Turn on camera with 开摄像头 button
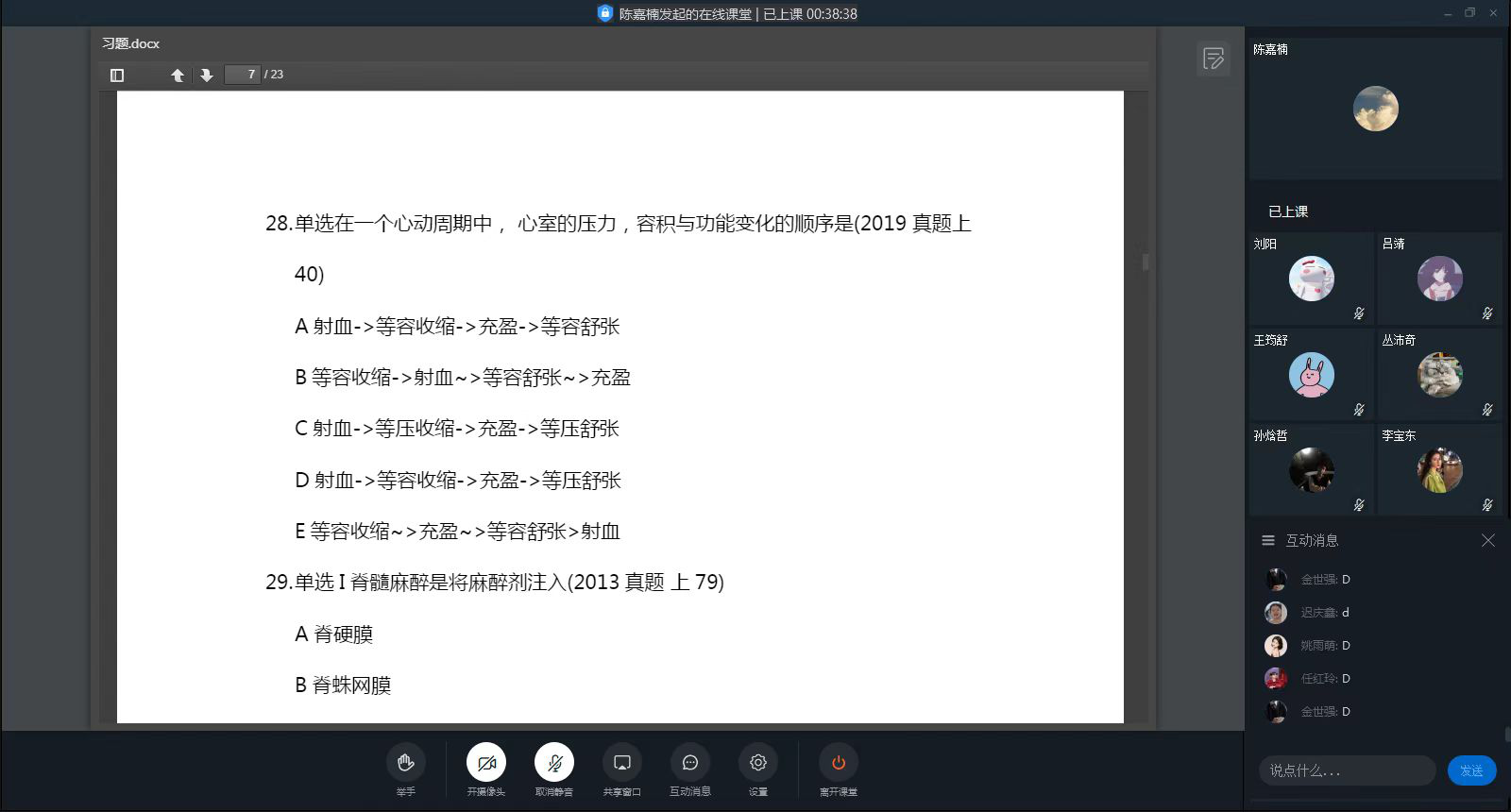The width and height of the screenshot is (1511, 812). point(486,763)
